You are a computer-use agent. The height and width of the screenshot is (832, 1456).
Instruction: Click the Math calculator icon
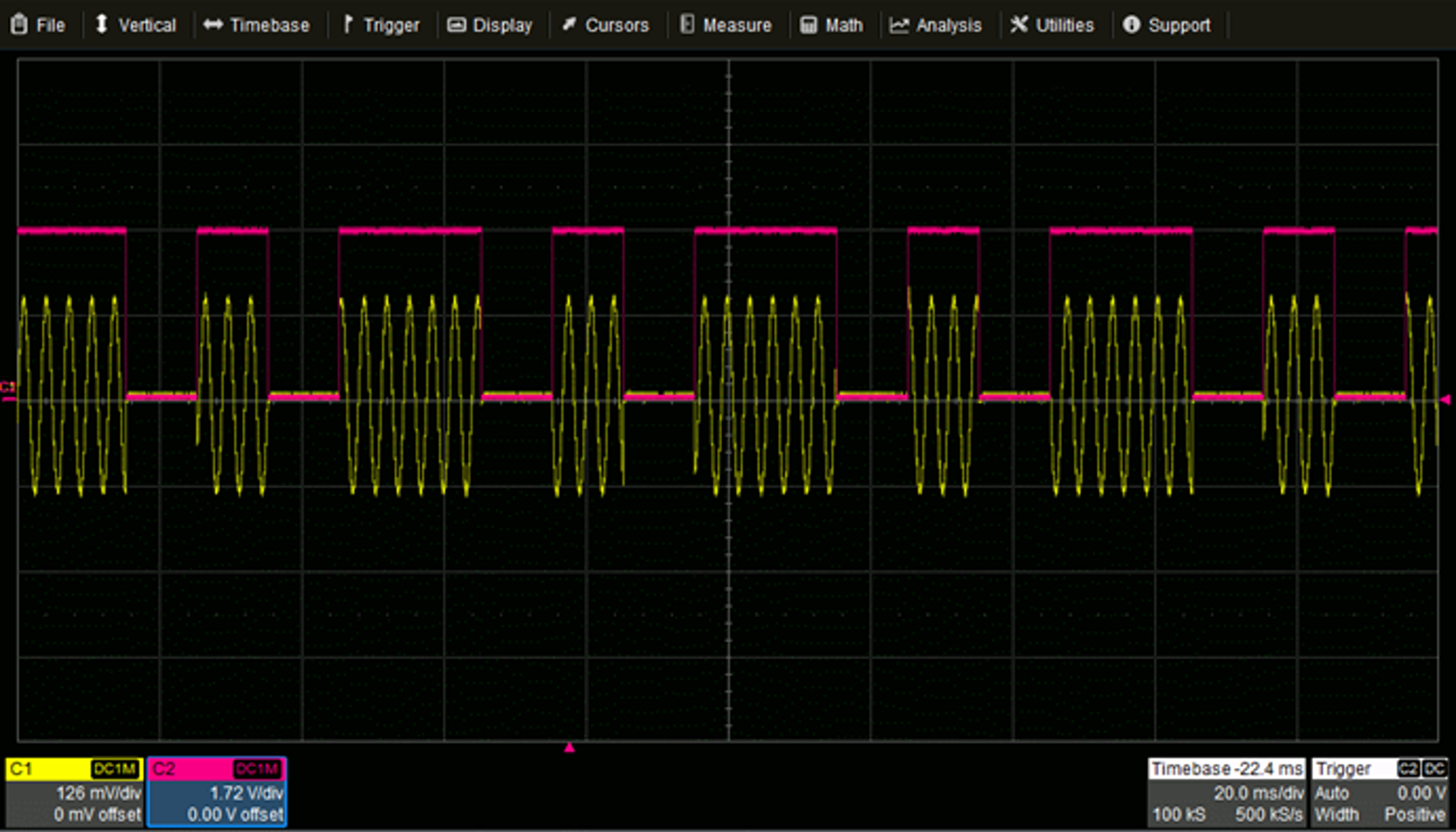click(x=808, y=25)
